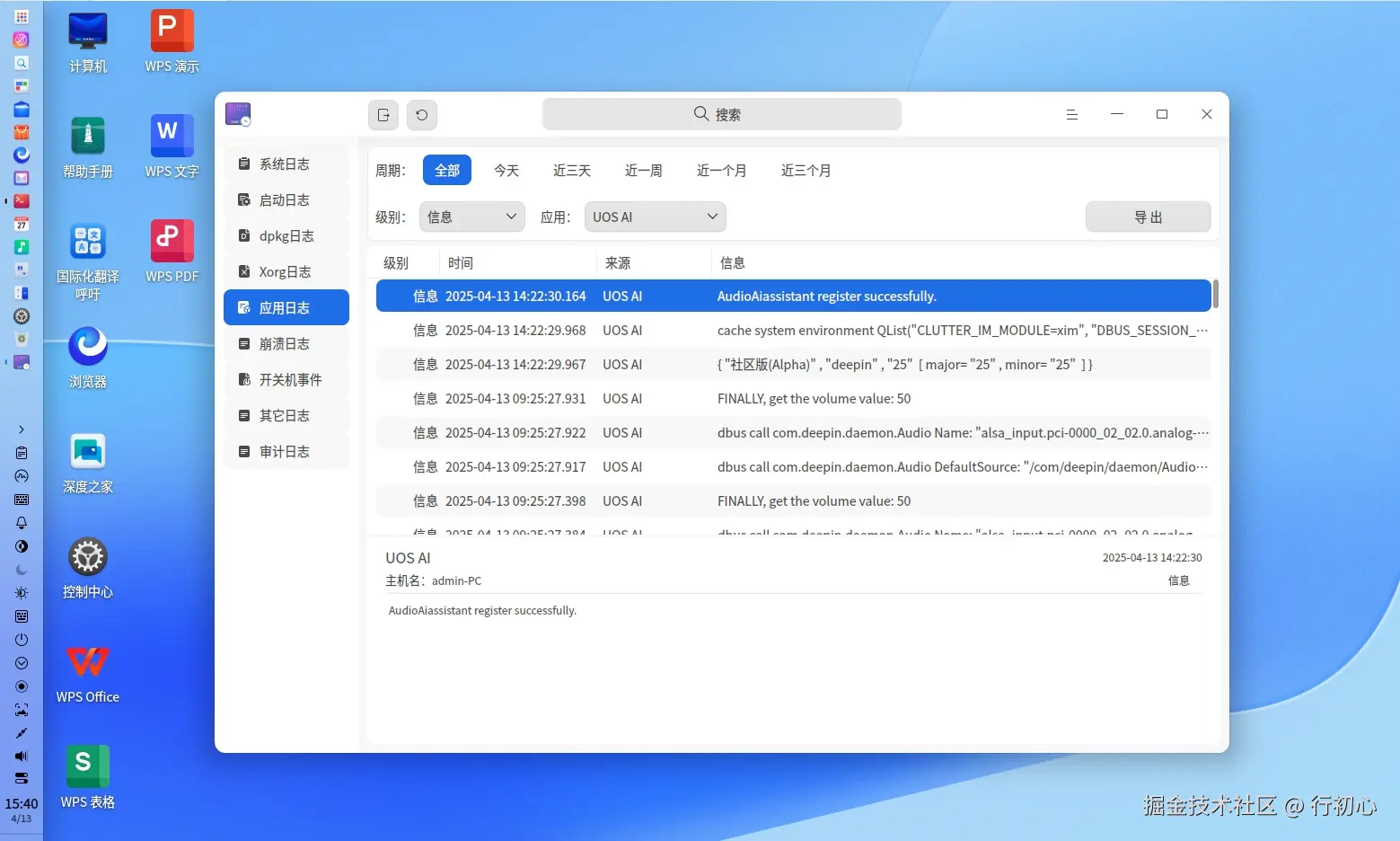The height and width of the screenshot is (841, 1400).
Task: Filter period by 近一周
Action: [644, 170]
